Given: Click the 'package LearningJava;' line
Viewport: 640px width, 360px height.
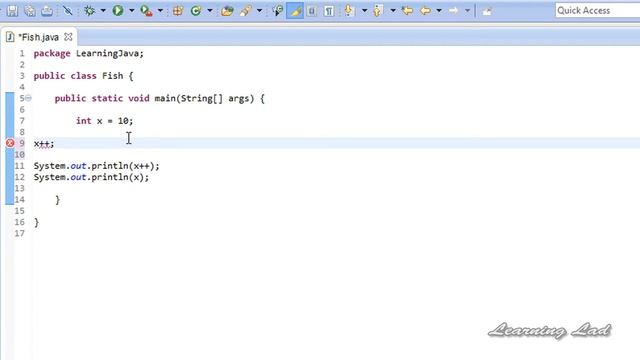Looking at the screenshot, I should click(89, 53).
